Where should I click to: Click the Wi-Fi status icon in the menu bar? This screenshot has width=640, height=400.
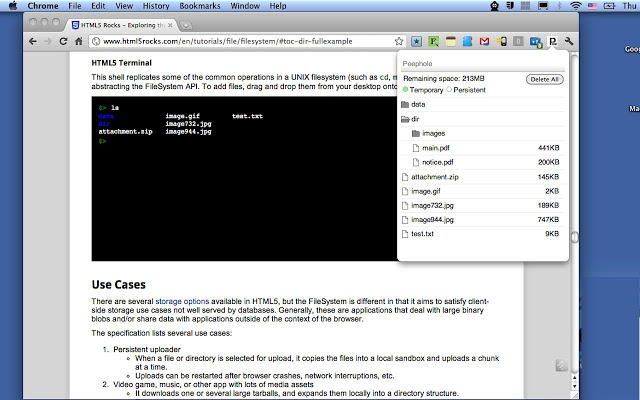click(x=576, y=6)
